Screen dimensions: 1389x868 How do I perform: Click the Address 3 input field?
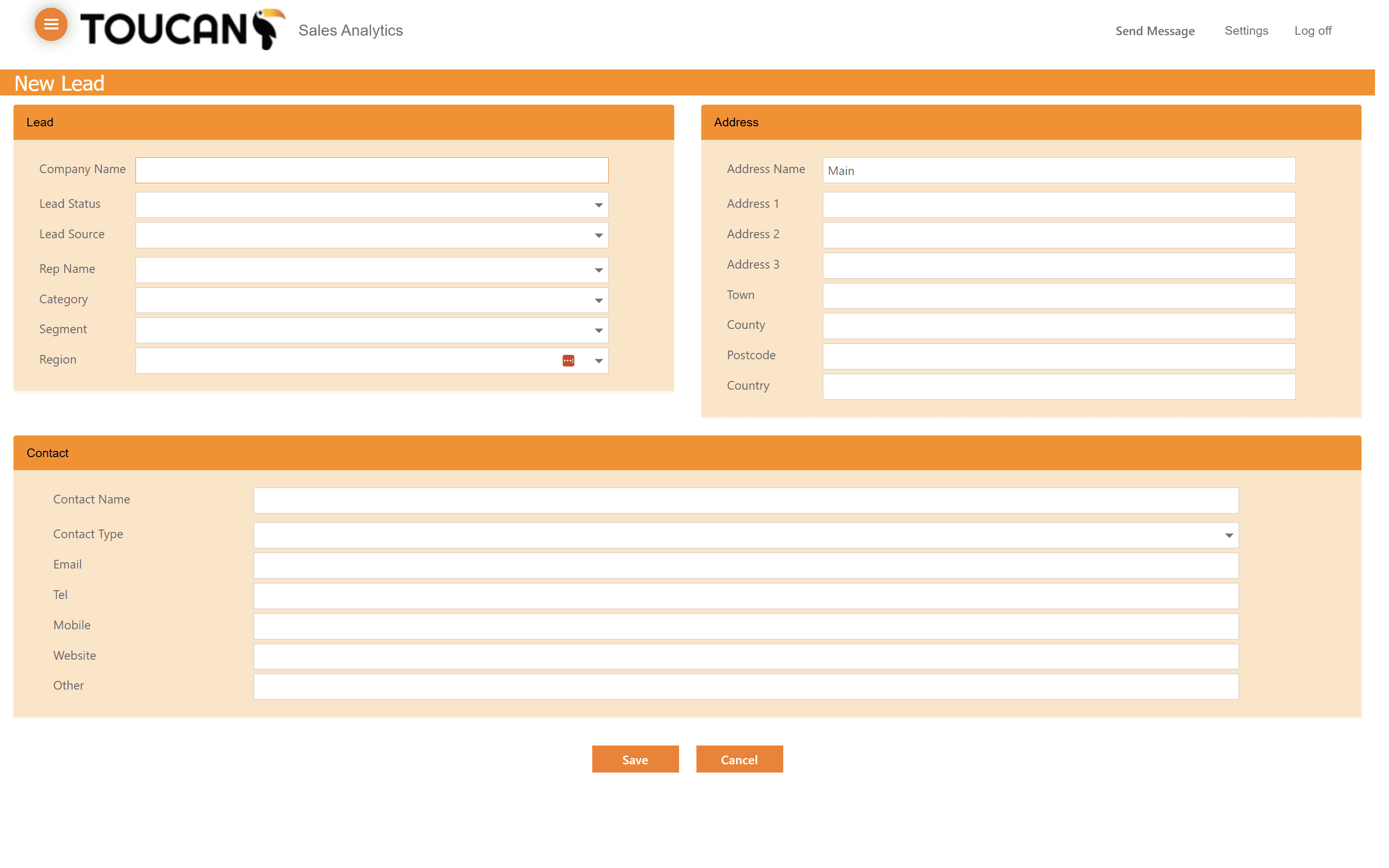click(1059, 266)
